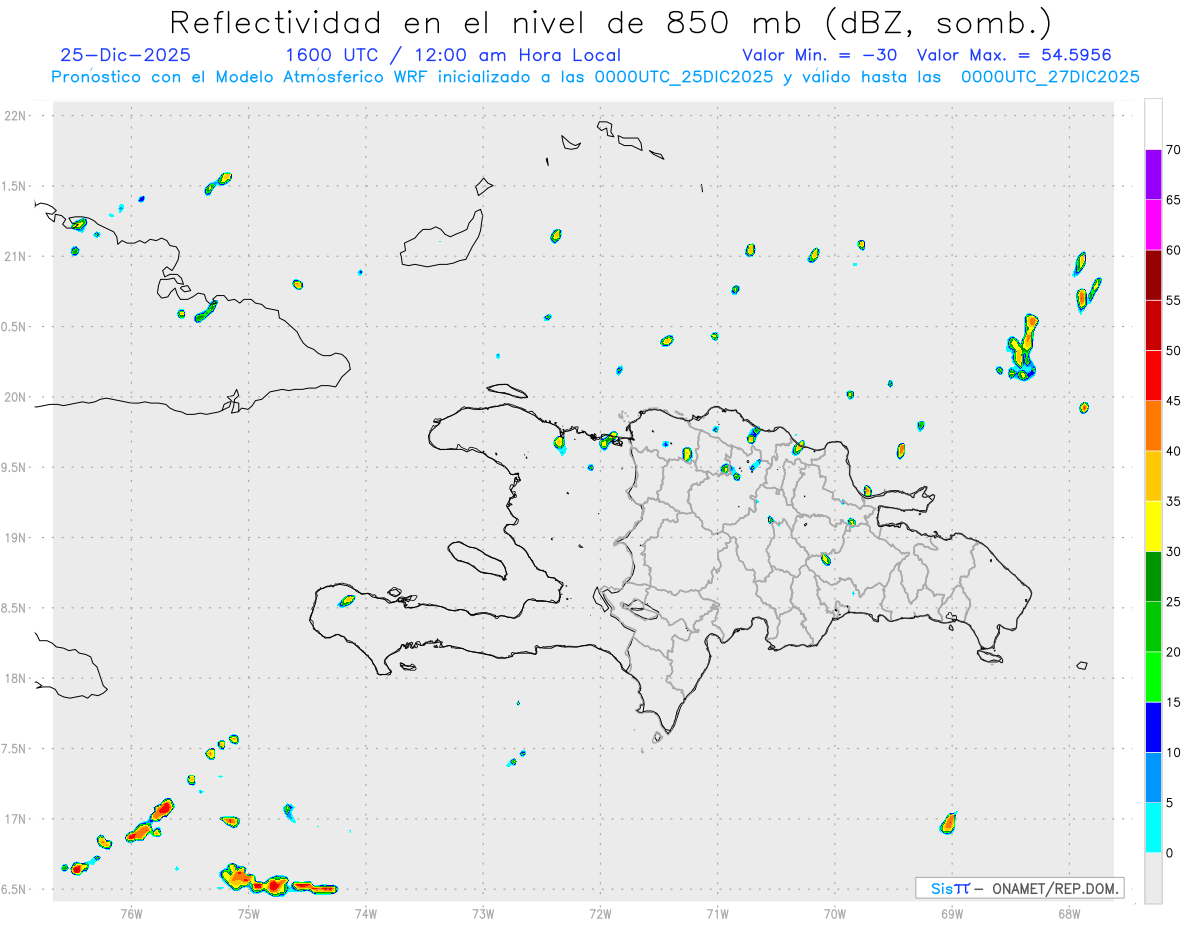Image resolution: width=1200 pixels, height=927 pixels.
Task: Click the colorbar scale value '15'
Action: (1174, 702)
